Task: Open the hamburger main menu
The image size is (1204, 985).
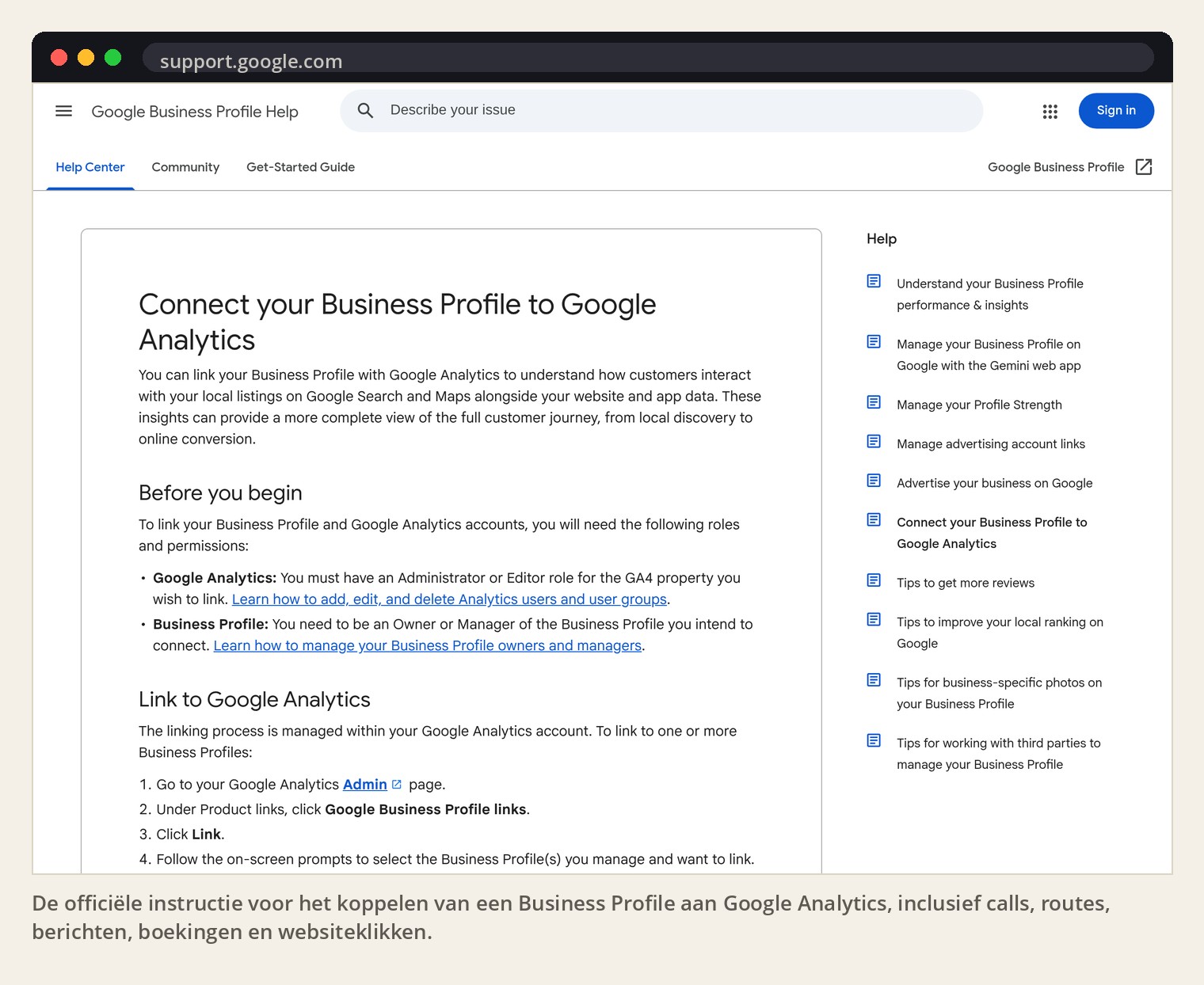Action: point(63,111)
